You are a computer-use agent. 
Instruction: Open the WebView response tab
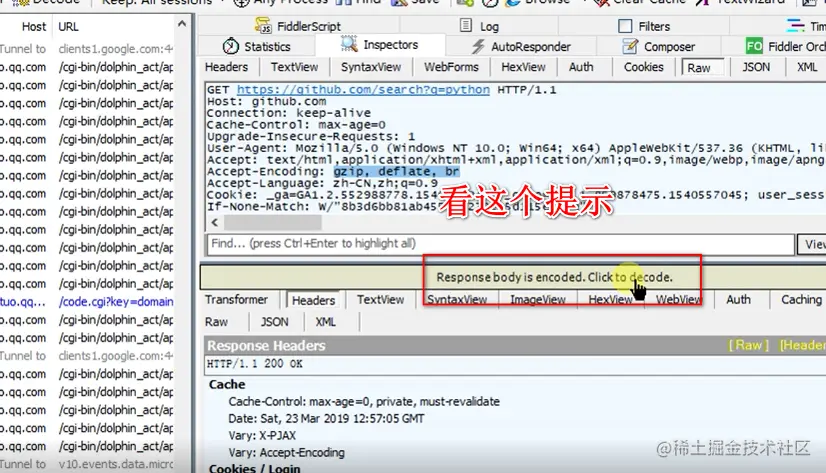click(678, 300)
